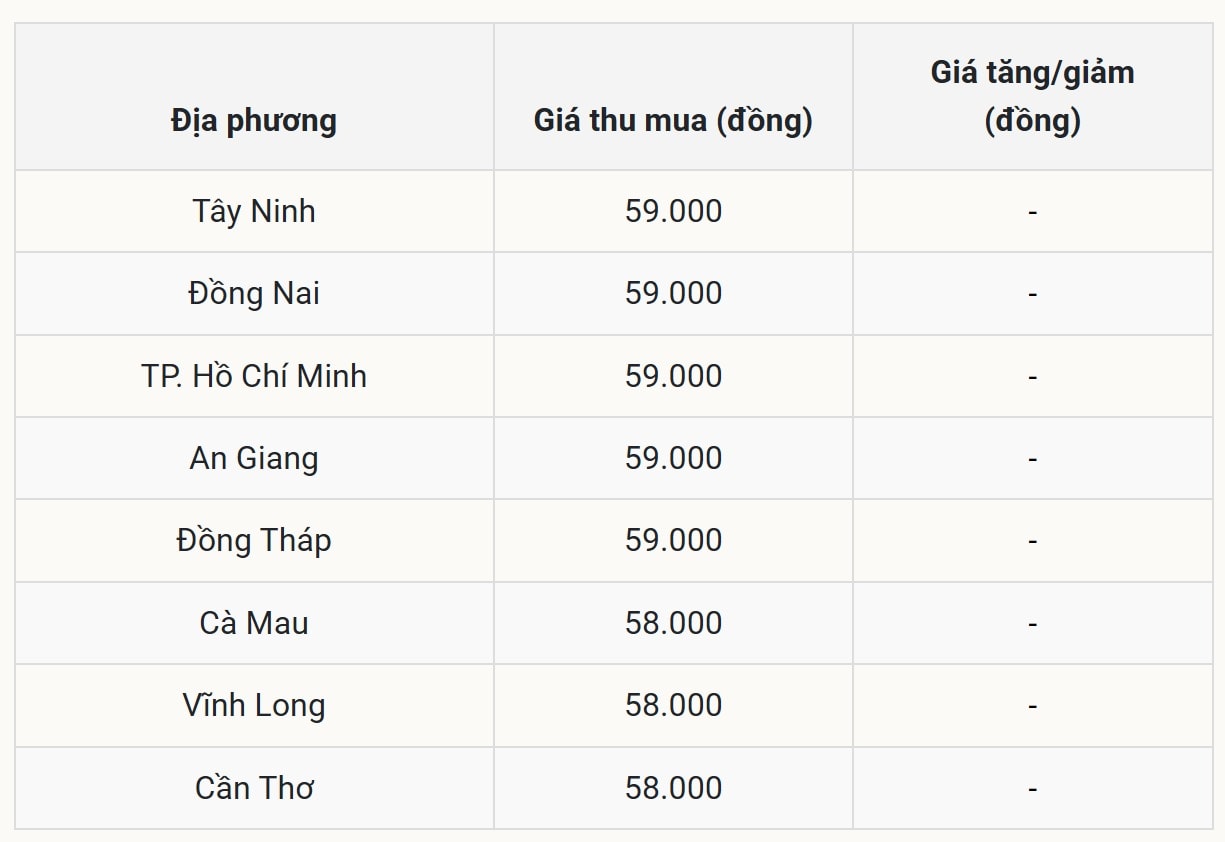Click Cần Thơ price 58.000
The width and height of the screenshot is (1225, 842).
click(x=673, y=788)
